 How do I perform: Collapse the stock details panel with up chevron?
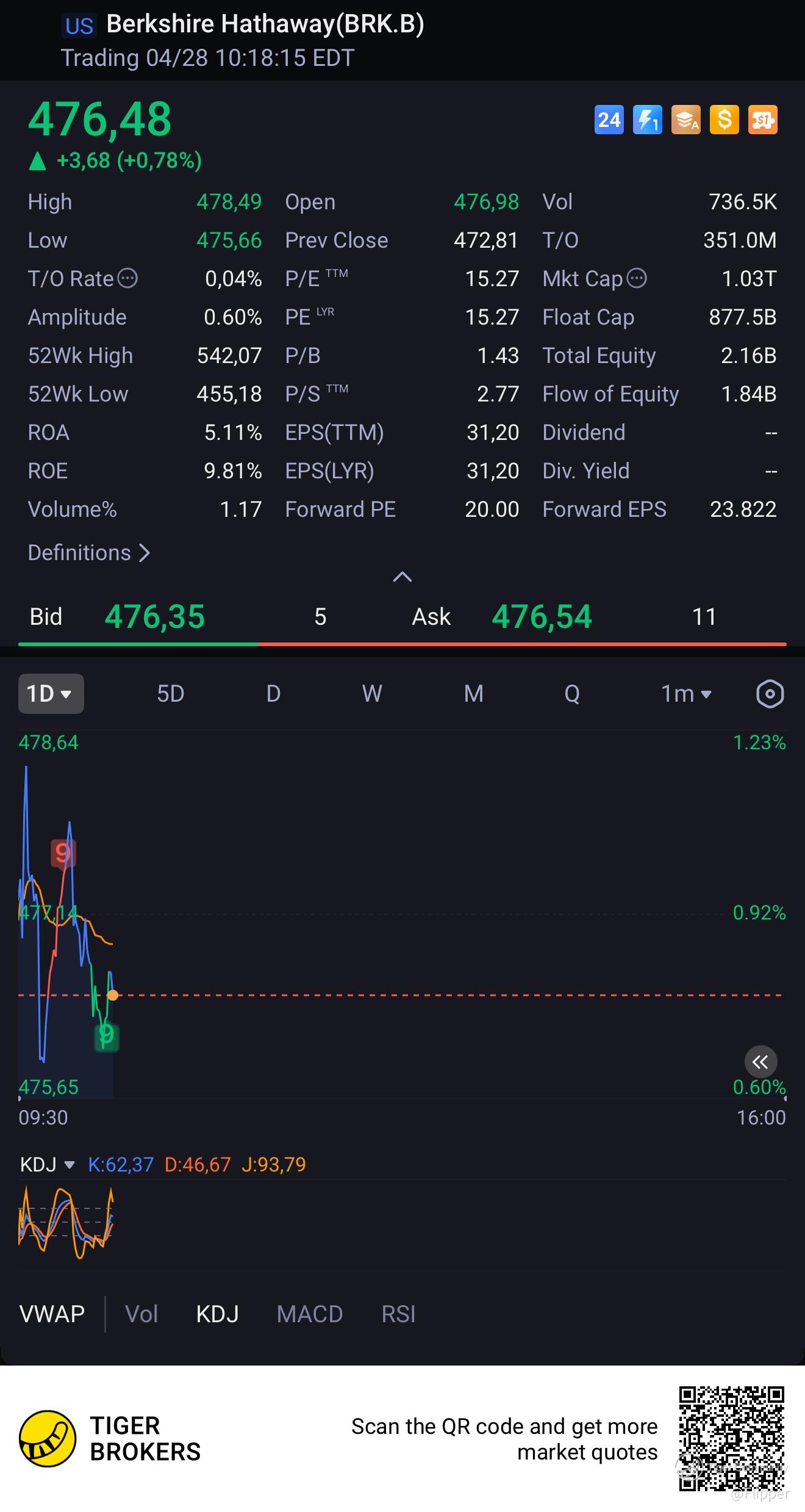(x=402, y=577)
